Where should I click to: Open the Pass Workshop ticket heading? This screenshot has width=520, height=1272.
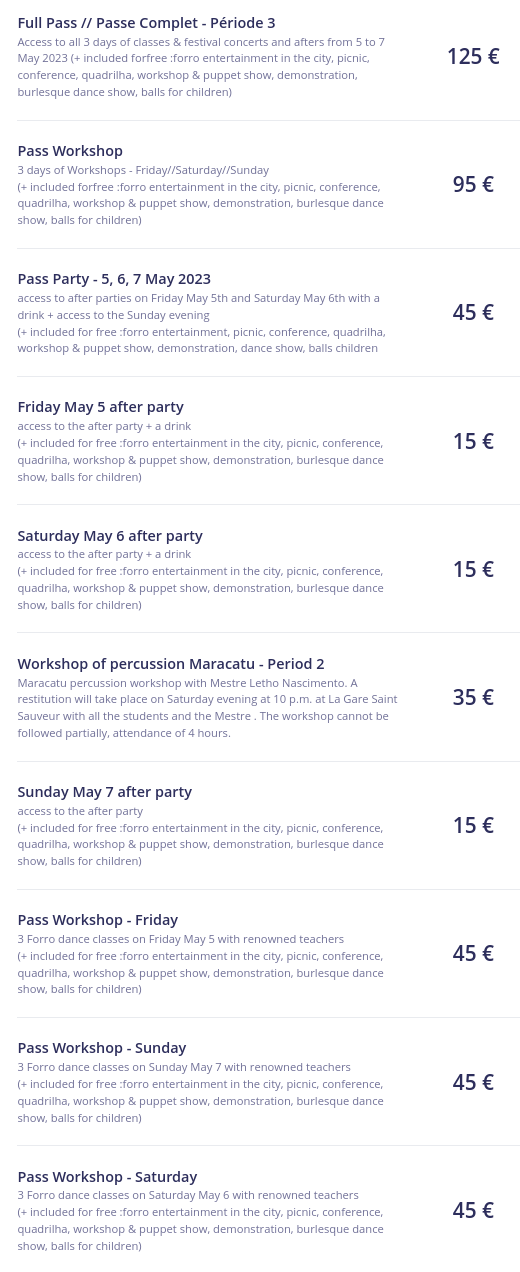pos(70,151)
